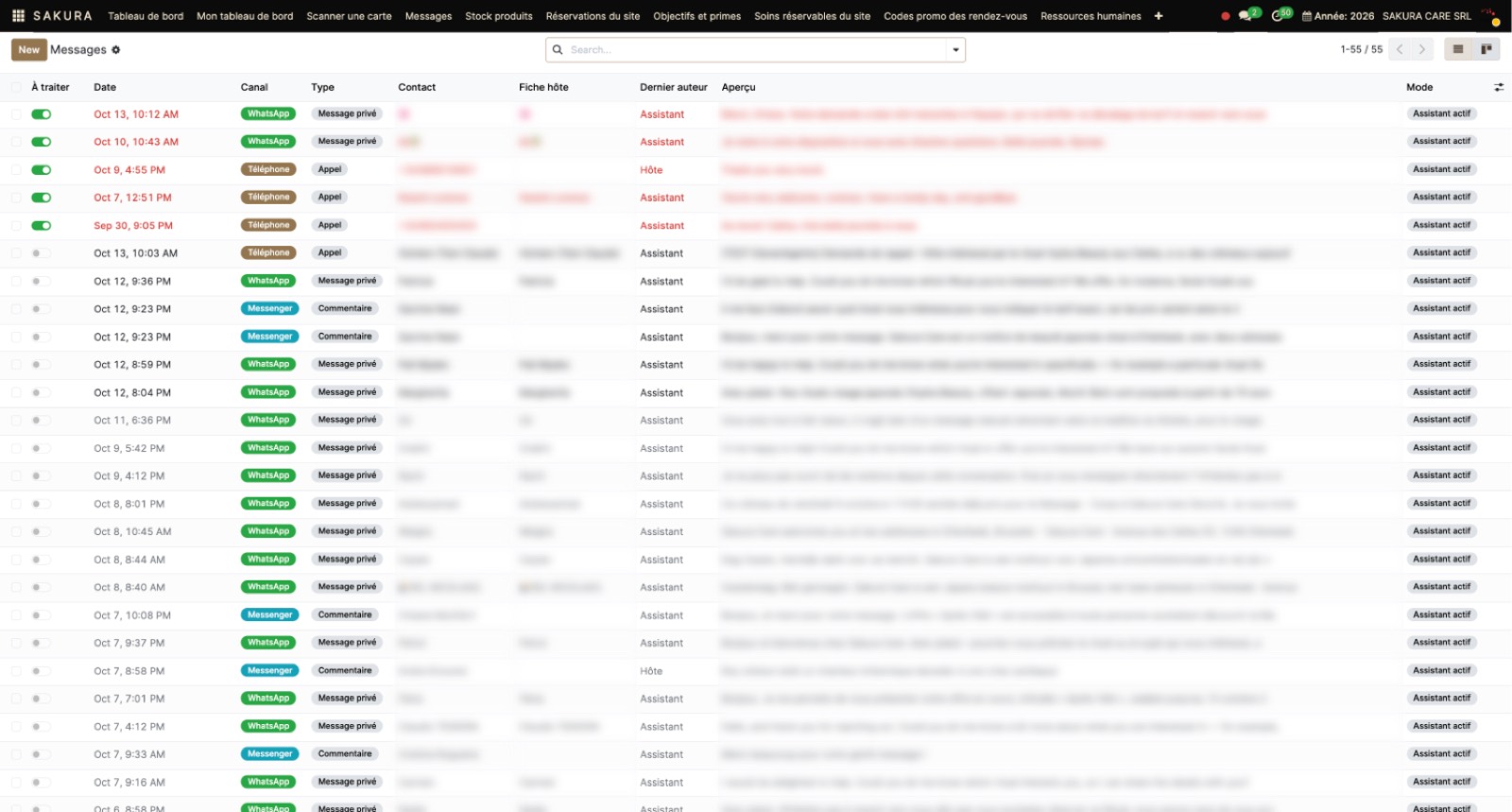Expand the search options dropdown arrow
Screen dimensions: 1512x812
955,49
